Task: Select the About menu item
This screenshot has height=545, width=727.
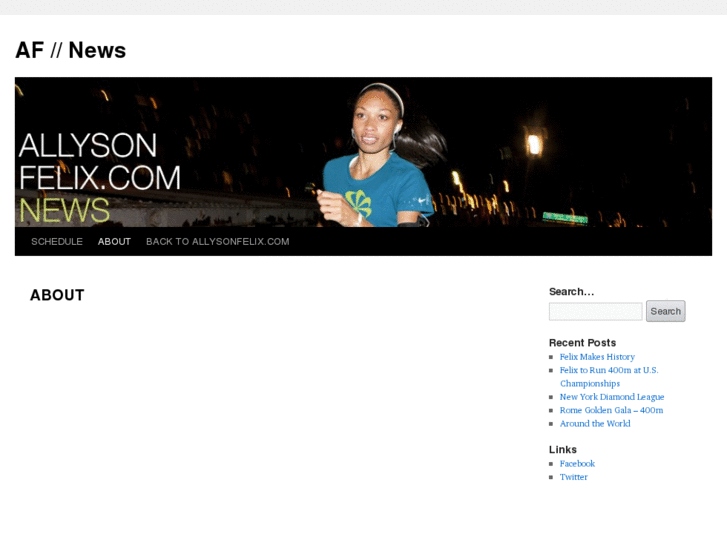Action: point(114,242)
